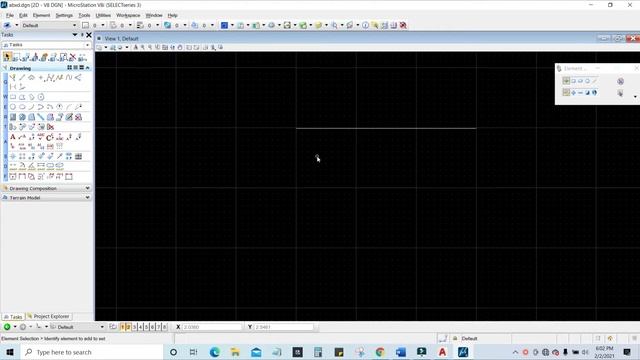
Task: Open the Settings menu
Action: pyautogui.click(x=64, y=15)
